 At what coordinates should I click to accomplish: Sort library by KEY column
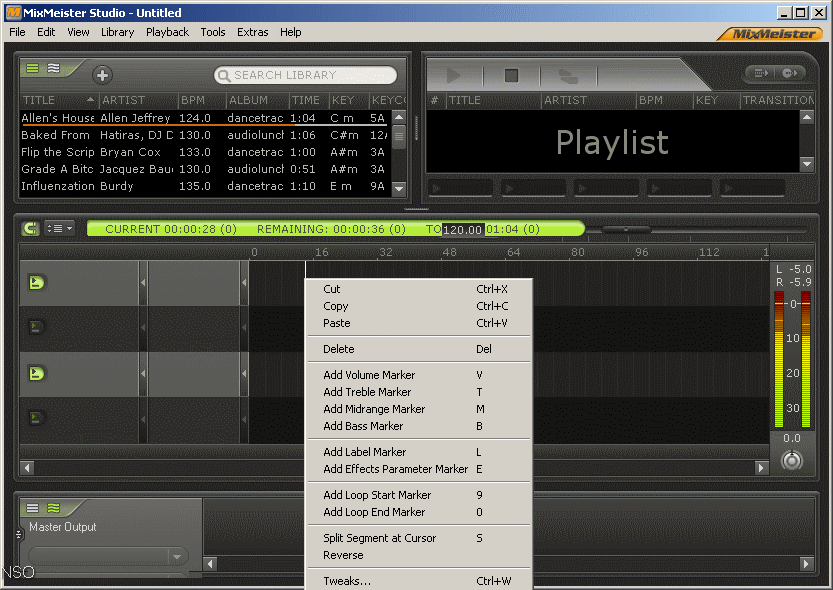tap(349, 100)
